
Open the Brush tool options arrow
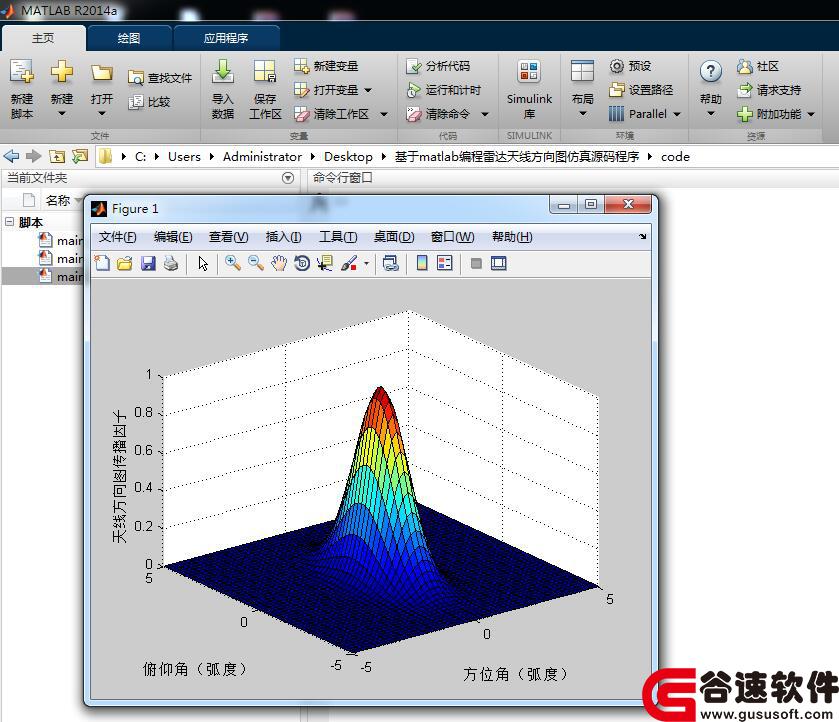(367, 263)
